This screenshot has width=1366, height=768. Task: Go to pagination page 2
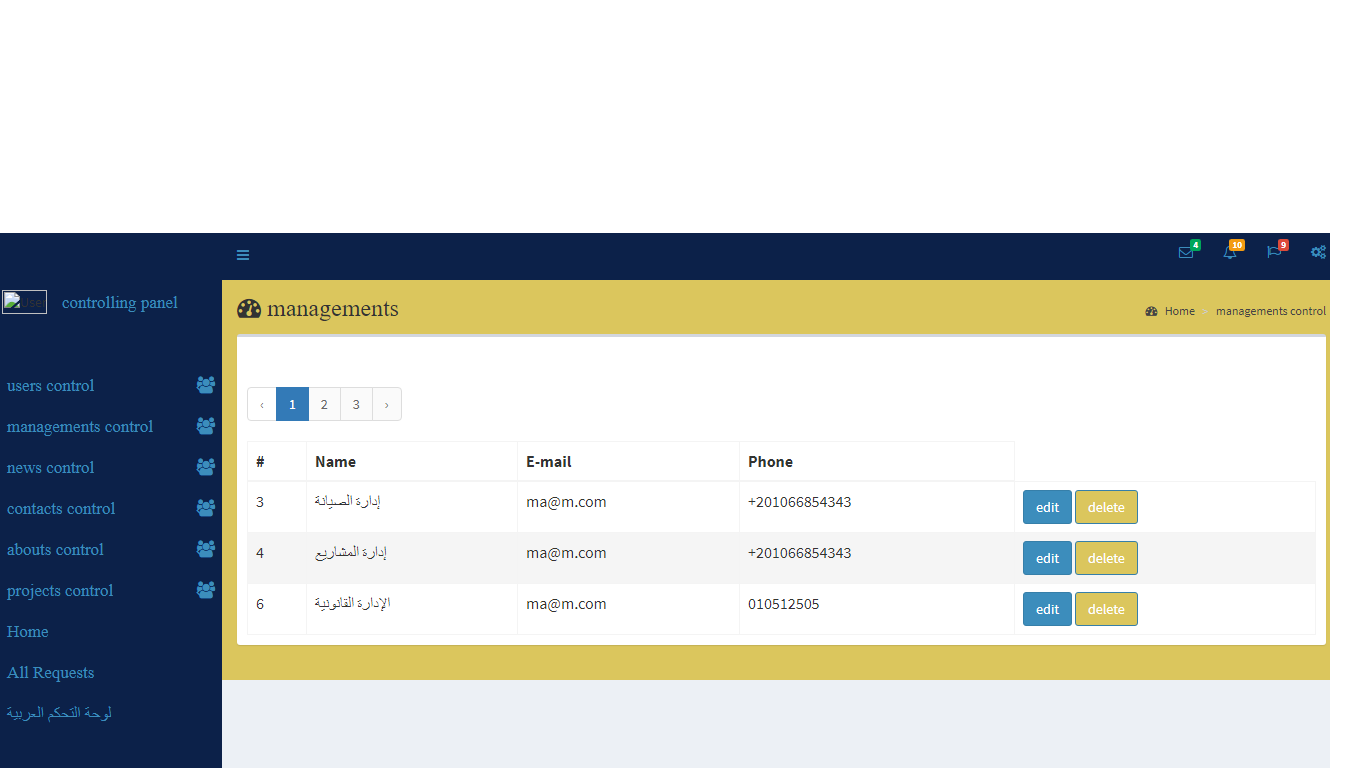324,404
